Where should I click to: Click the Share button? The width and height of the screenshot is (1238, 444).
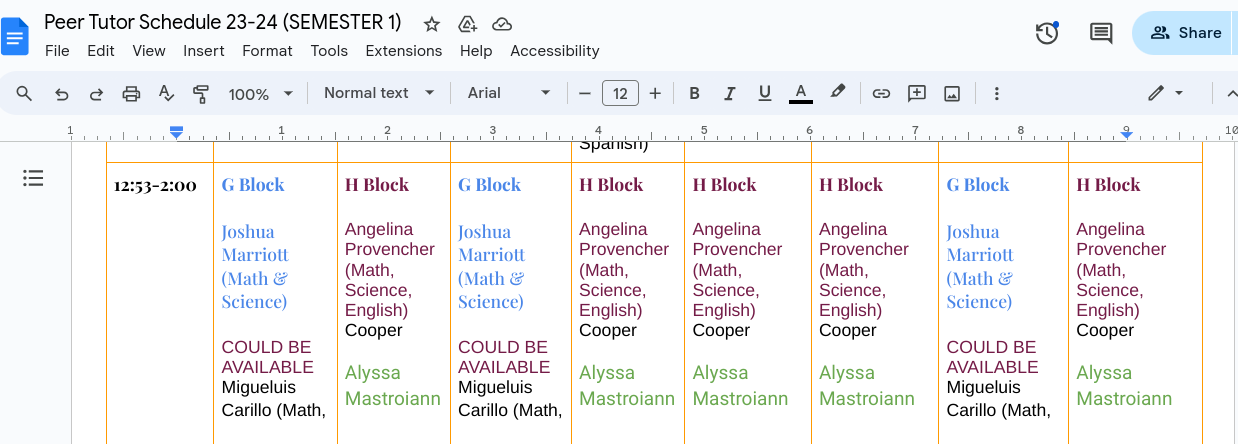pos(1185,33)
